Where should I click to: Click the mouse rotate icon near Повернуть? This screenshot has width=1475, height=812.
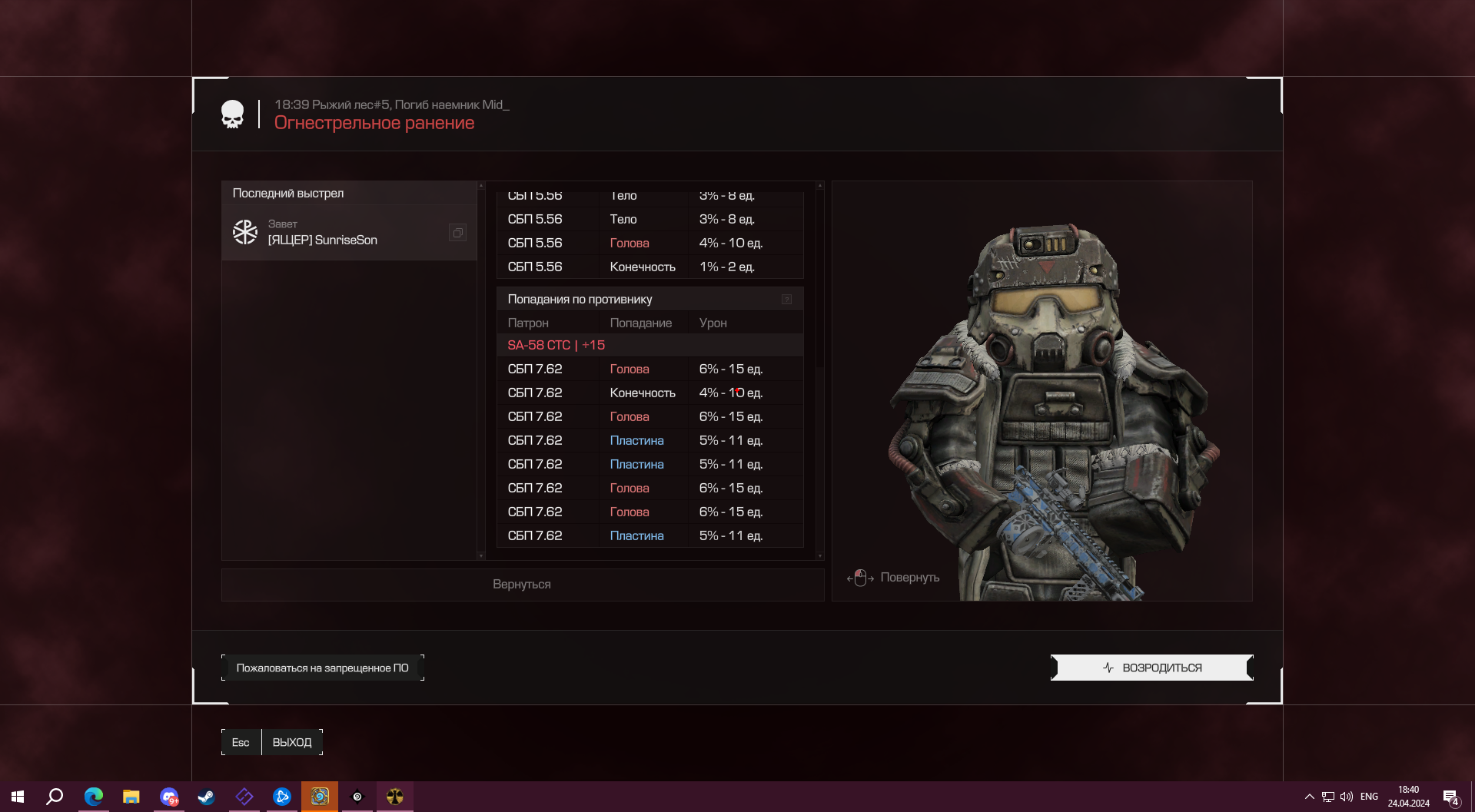(x=860, y=578)
